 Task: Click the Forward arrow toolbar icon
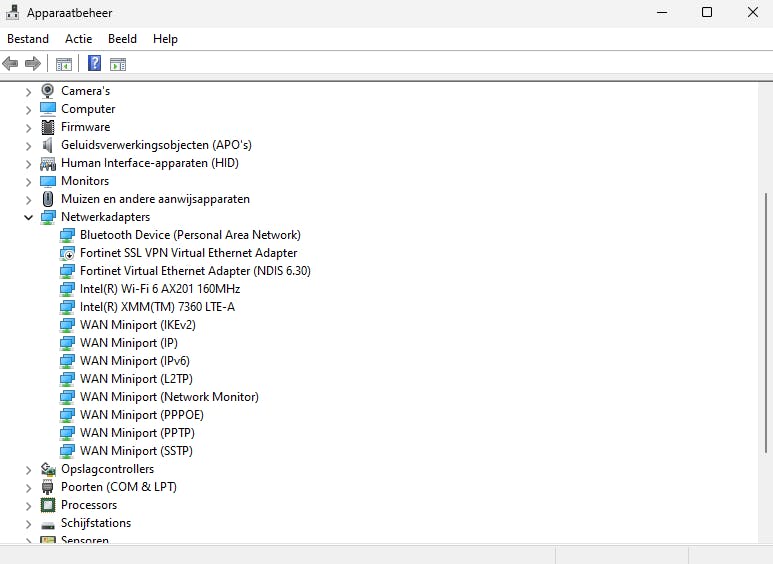pyautogui.click(x=33, y=64)
